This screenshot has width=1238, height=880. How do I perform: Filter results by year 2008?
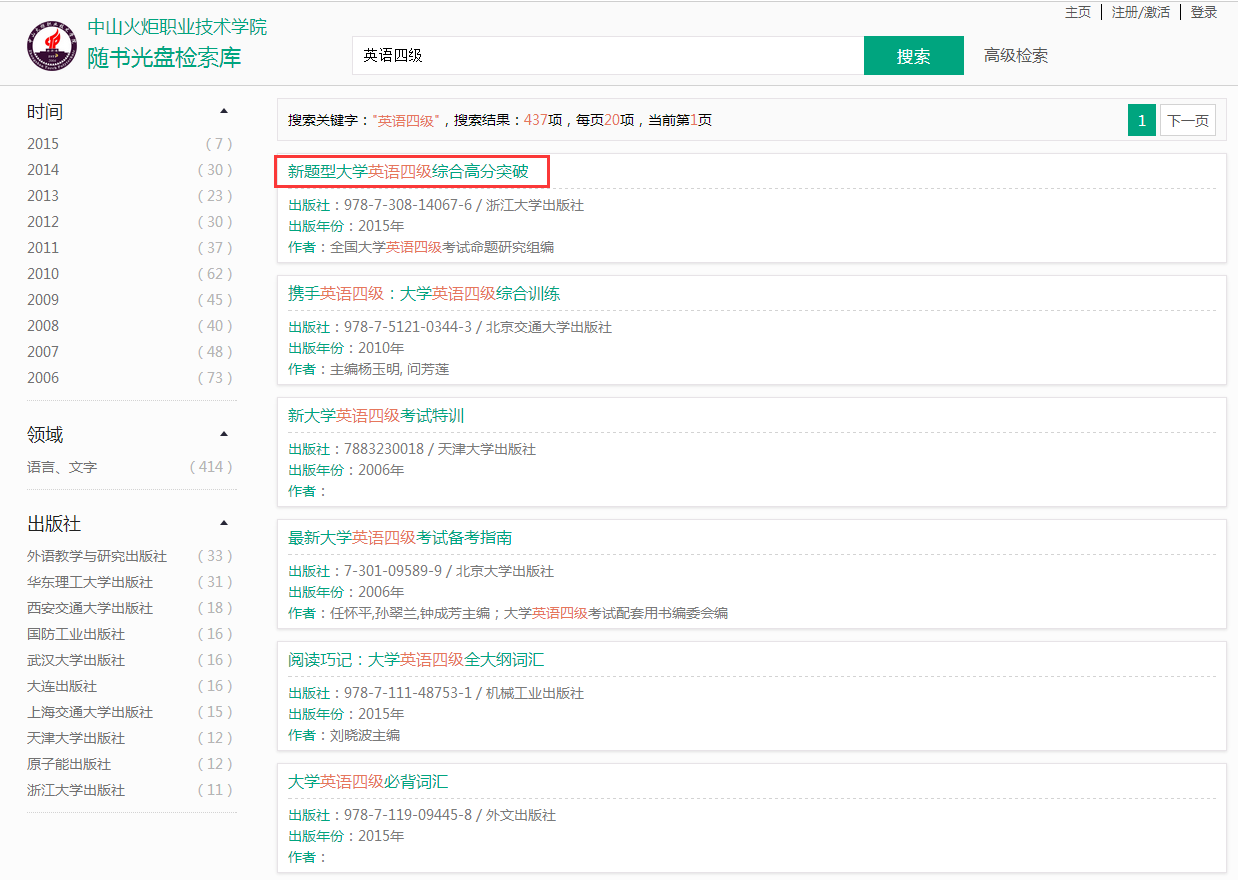43,326
